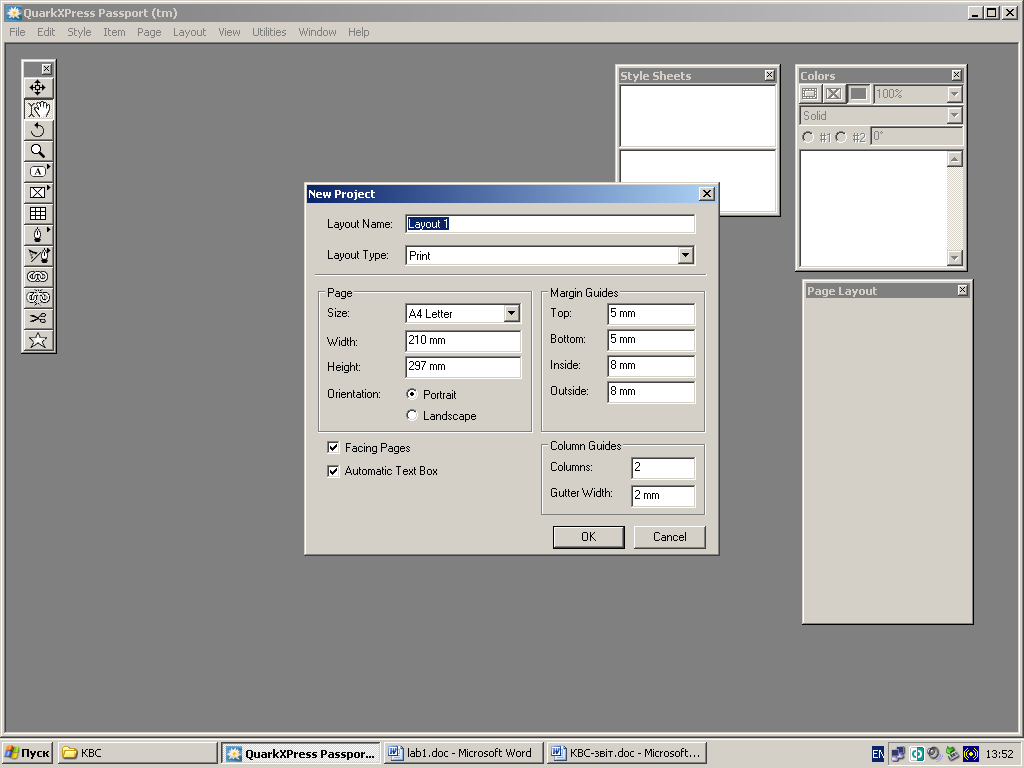Click the Outside margin field
Screen dimensions: 1024x768
tap(651, 392)
